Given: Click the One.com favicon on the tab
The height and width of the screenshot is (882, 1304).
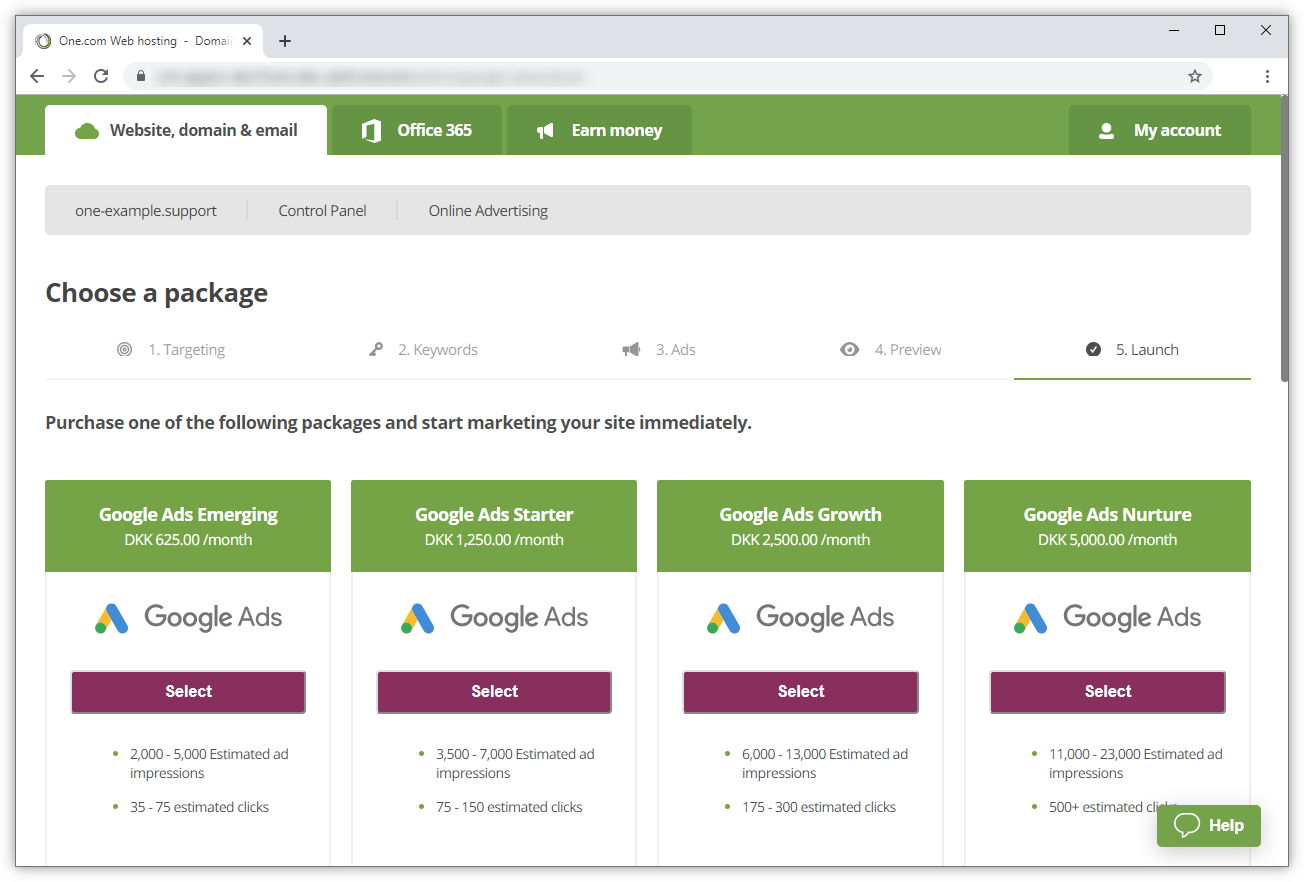Looking at the screenshot, I should [42, 41].
